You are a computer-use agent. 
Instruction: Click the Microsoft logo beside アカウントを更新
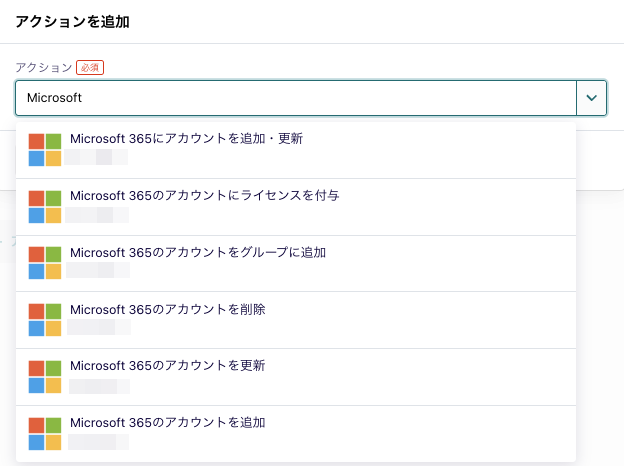pyautogui.click(x=45, y=377)
